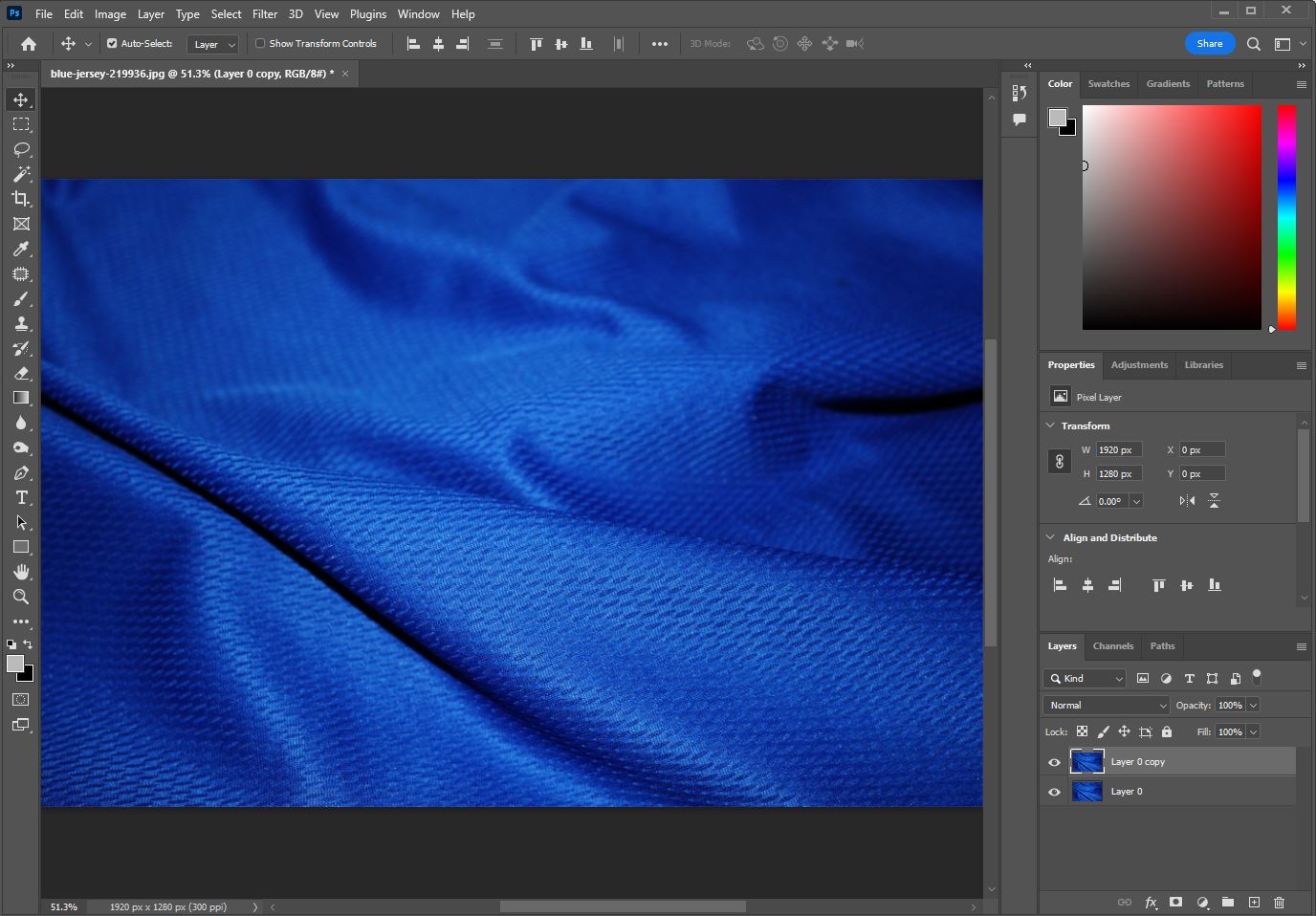This screenshot has height=916, width=1316.
Task: Open the workspace switcher dropdown
Action: point(1288,44)
